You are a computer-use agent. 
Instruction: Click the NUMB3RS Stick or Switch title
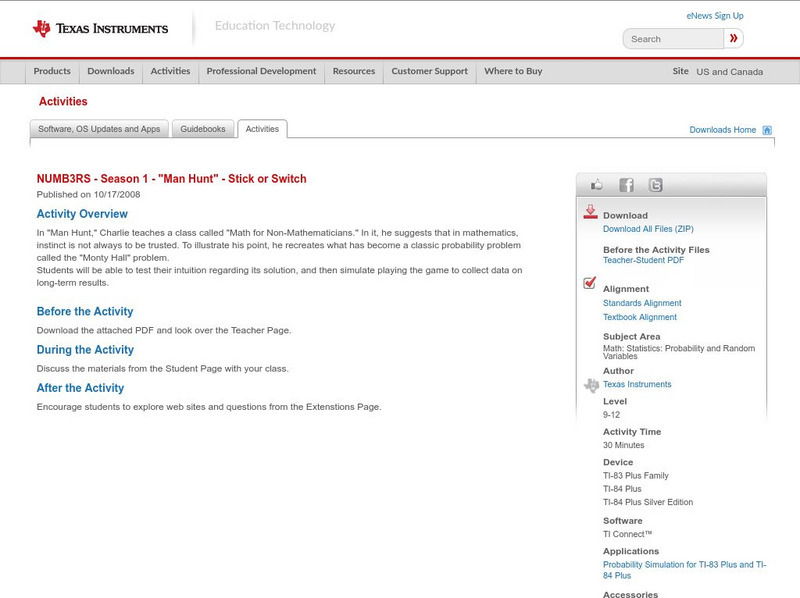click(171, 179)
